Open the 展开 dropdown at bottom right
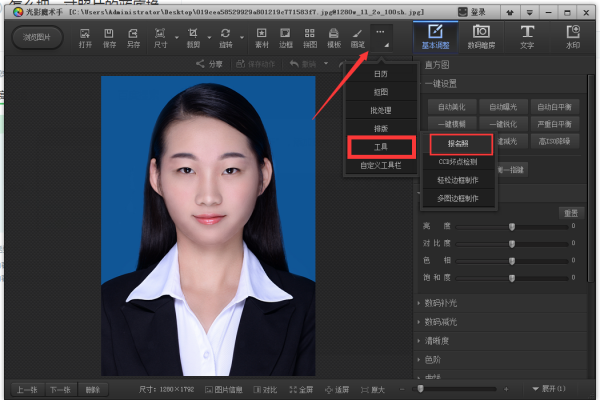The height and width of the screenshot is (400, 600). tap(548, 389)
